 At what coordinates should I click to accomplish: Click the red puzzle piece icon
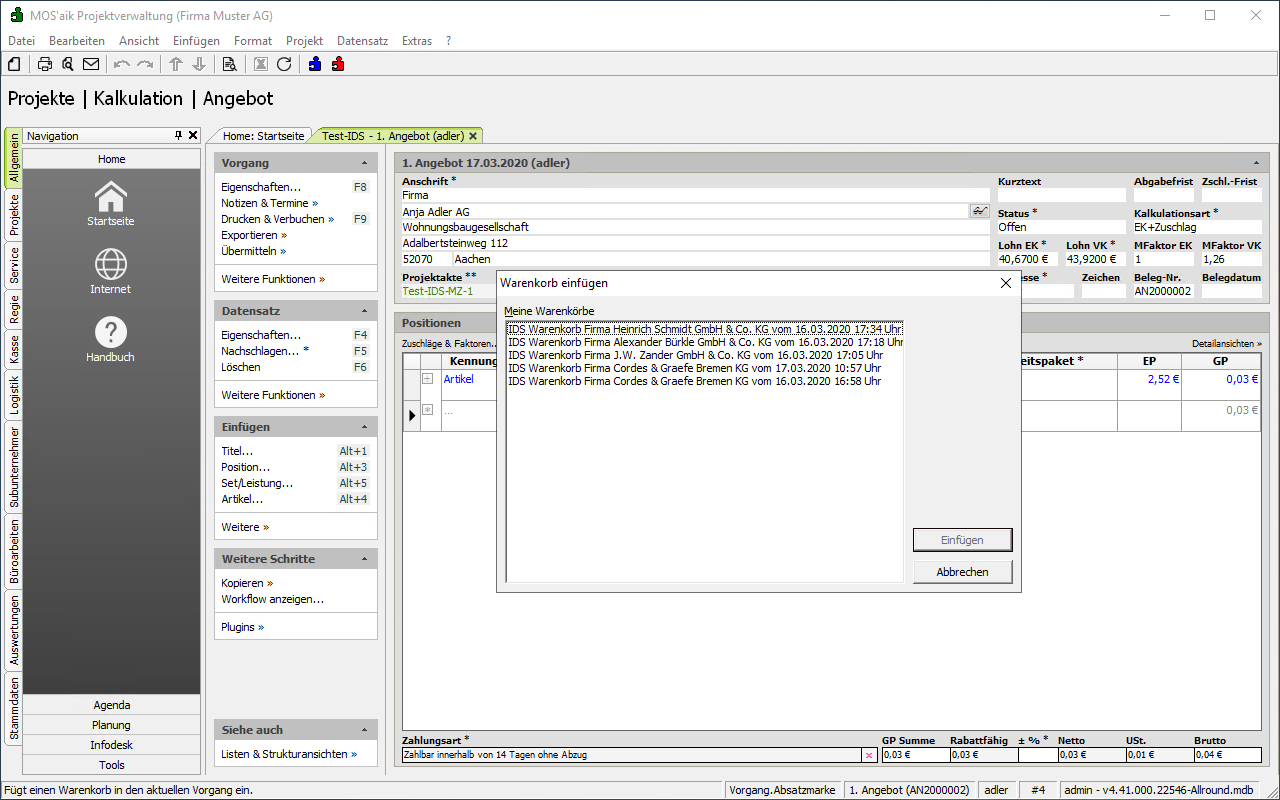(x=338, y=64)
